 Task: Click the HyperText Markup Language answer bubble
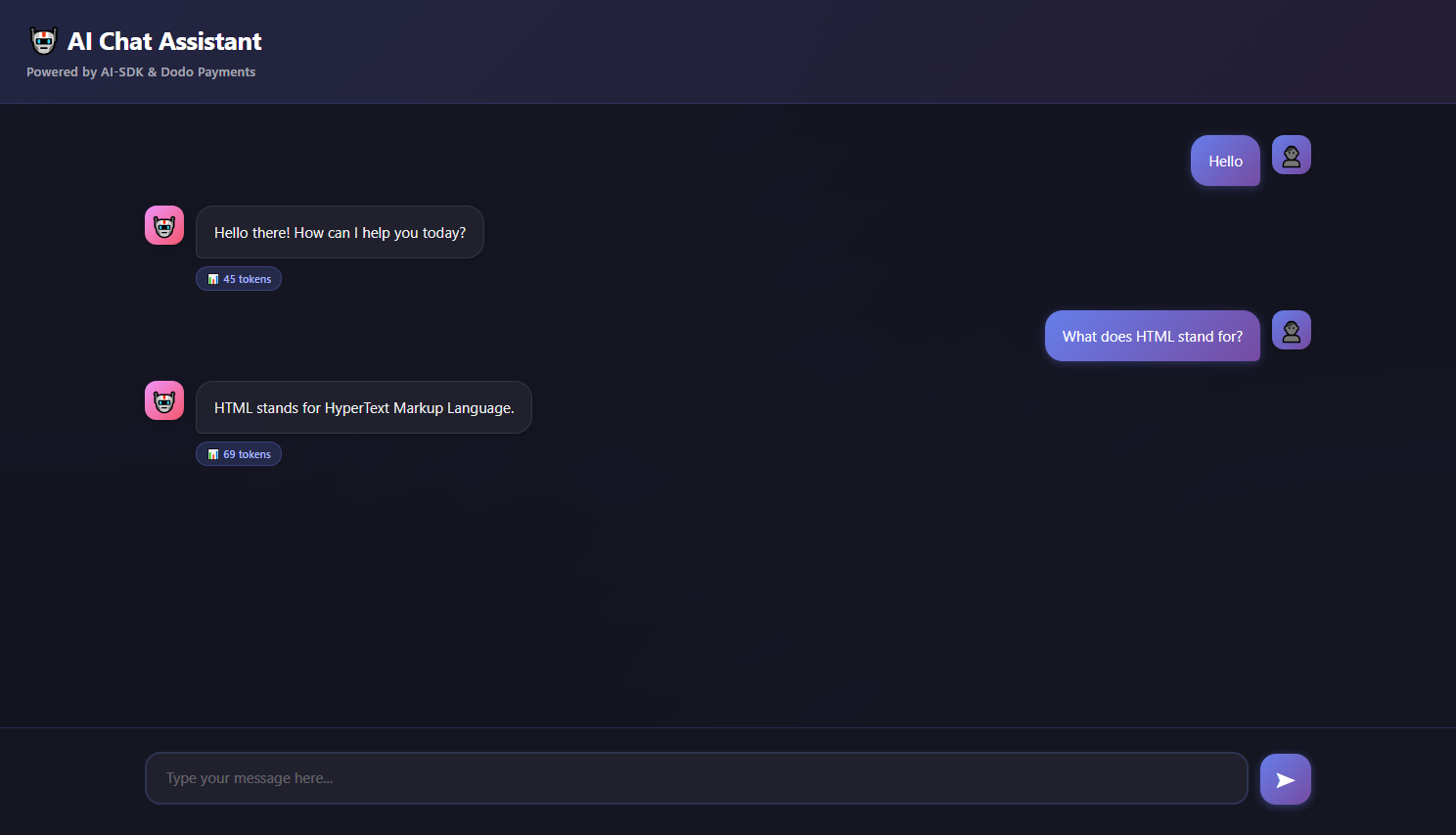click(x=363, y=407)
